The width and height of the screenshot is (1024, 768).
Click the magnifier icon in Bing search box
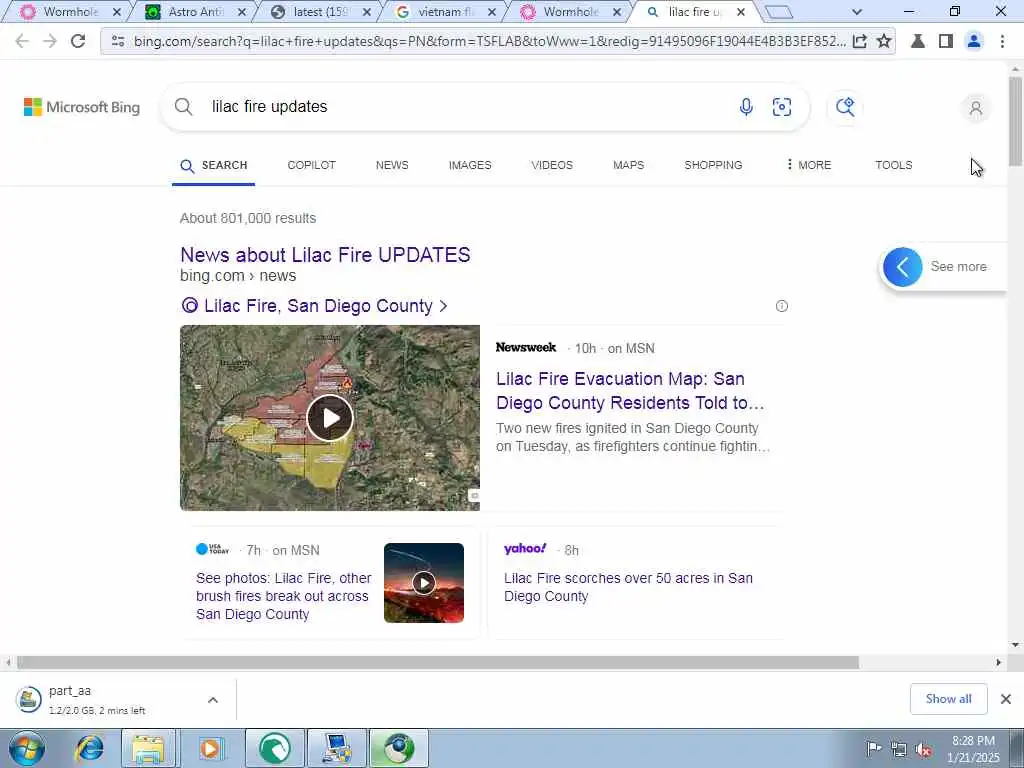(x=184, y=106)
